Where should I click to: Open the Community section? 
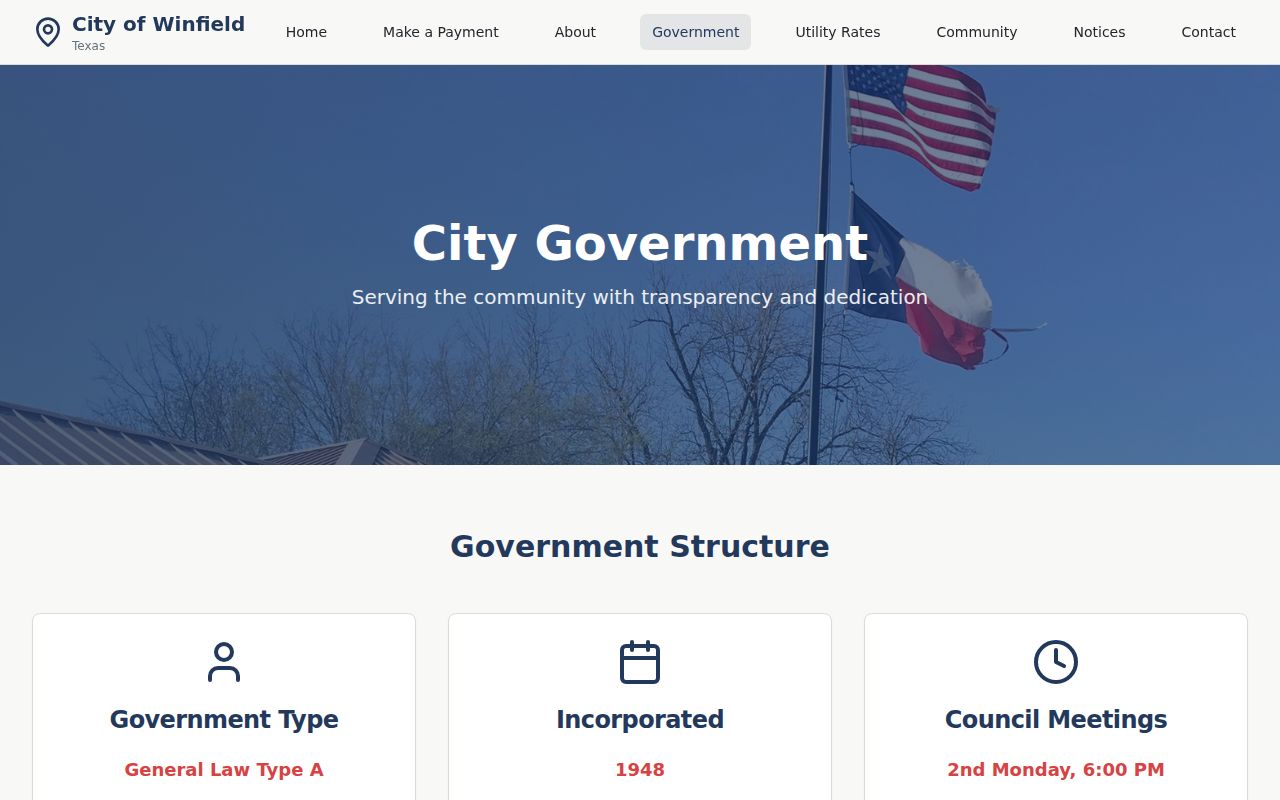977,32
